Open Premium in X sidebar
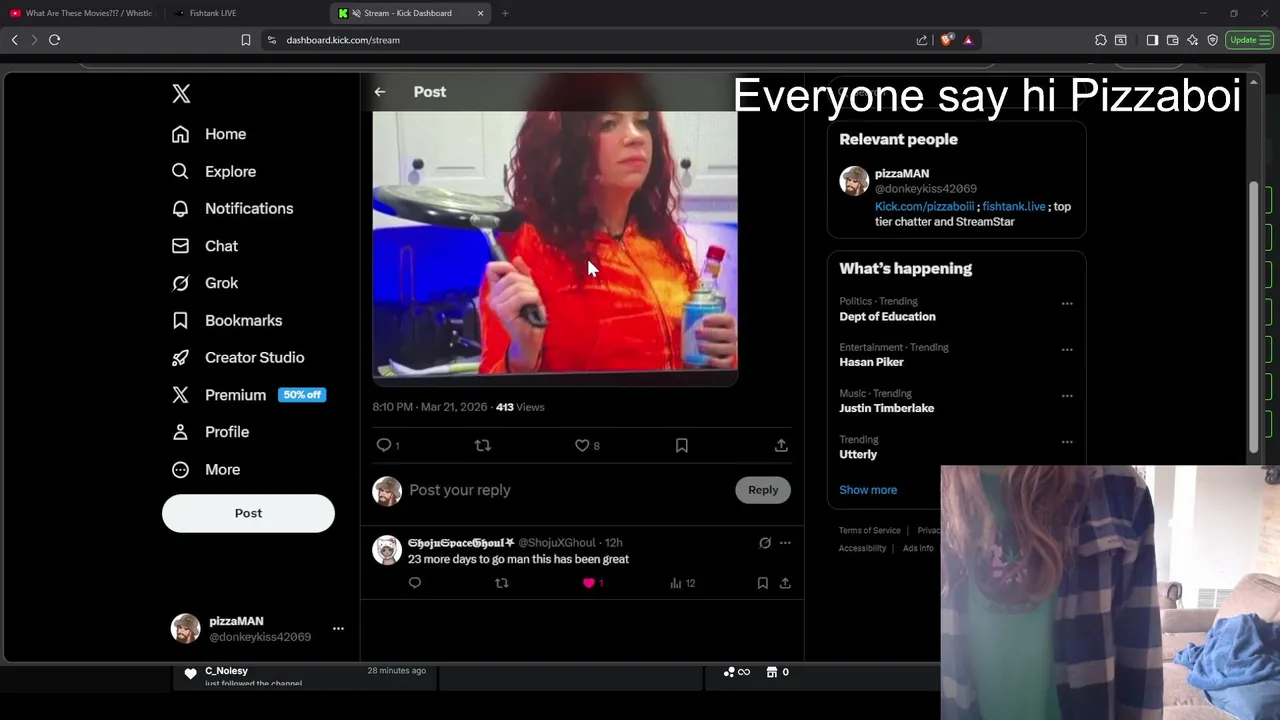 pyautogui.click(x=248, y=395)
